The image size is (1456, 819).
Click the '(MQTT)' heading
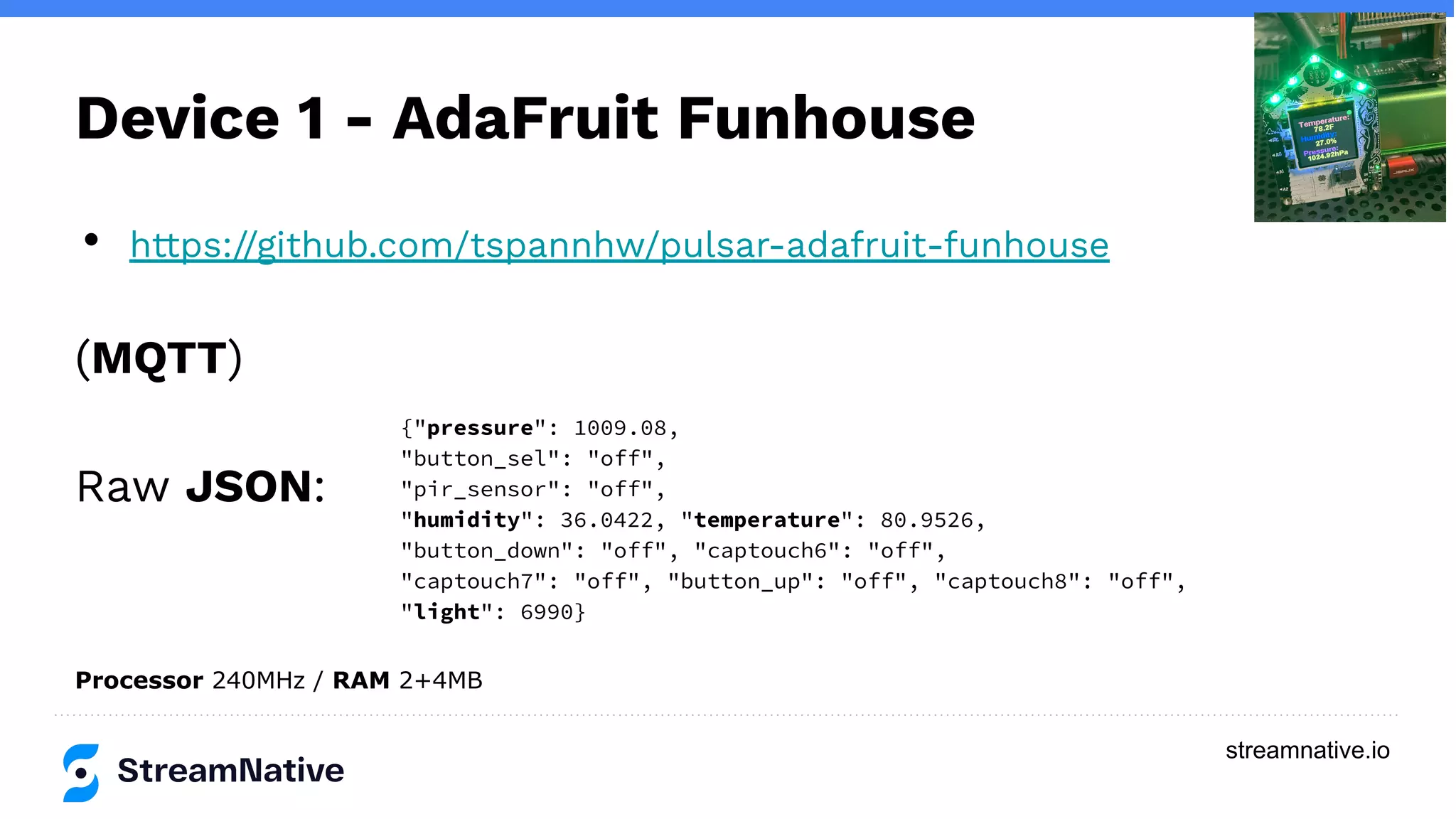(159, 358)
